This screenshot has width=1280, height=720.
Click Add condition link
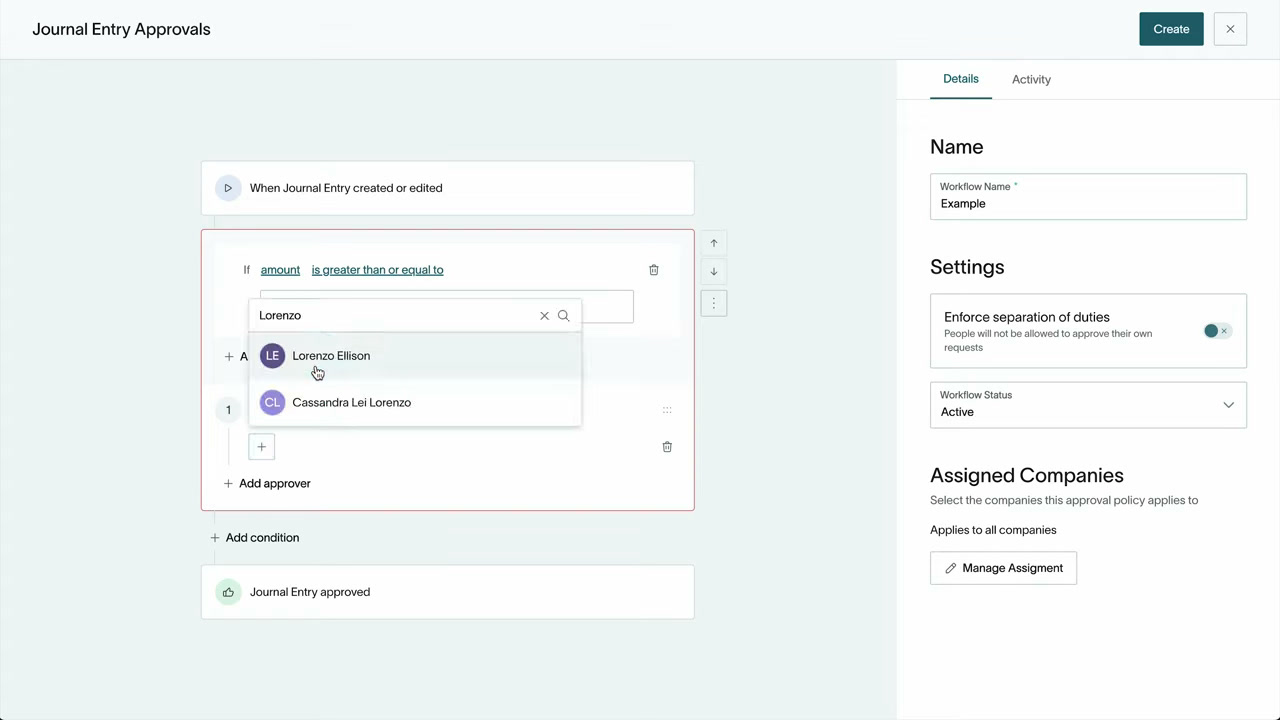(255, 538)
